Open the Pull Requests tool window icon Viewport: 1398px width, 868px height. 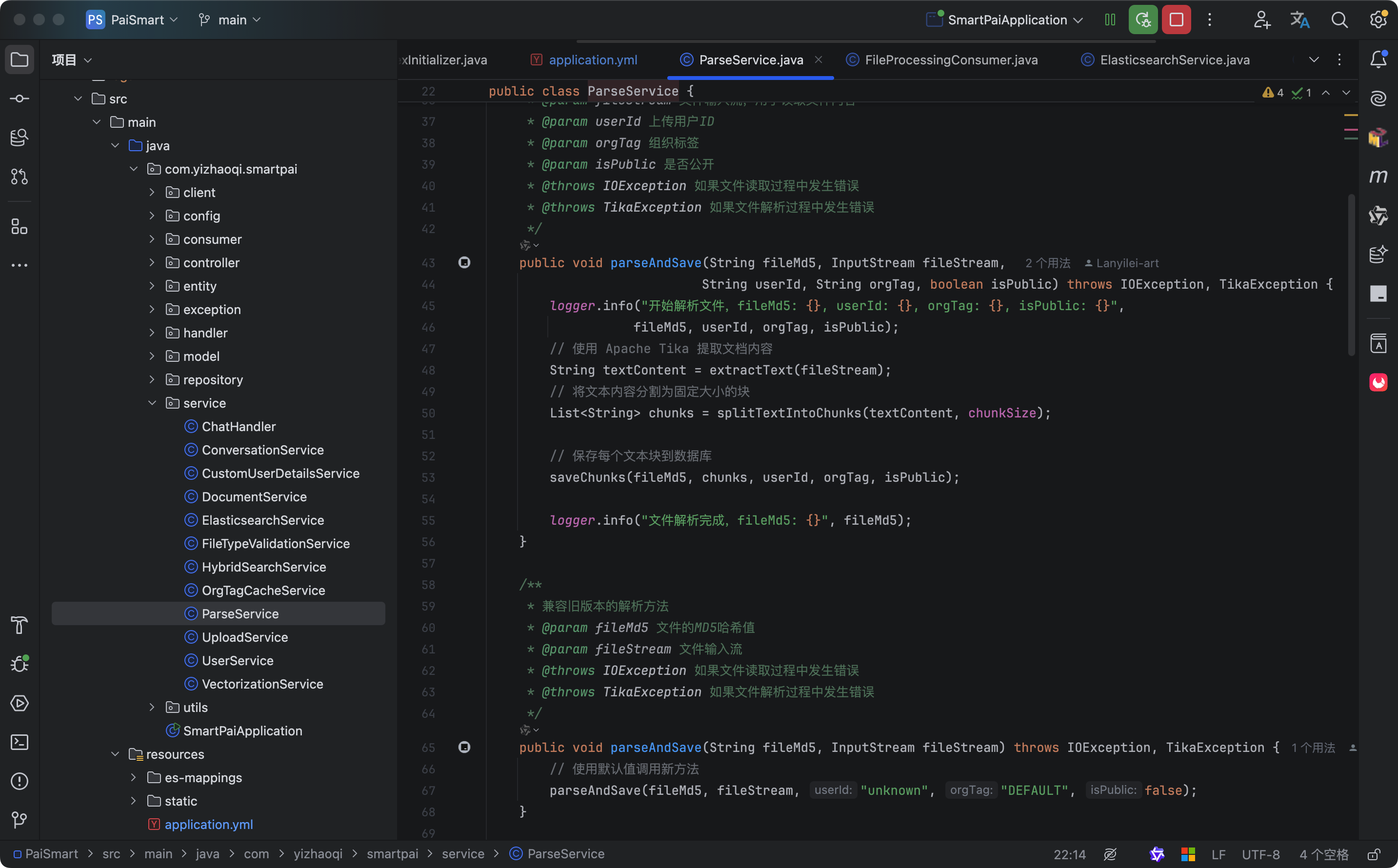20,177
